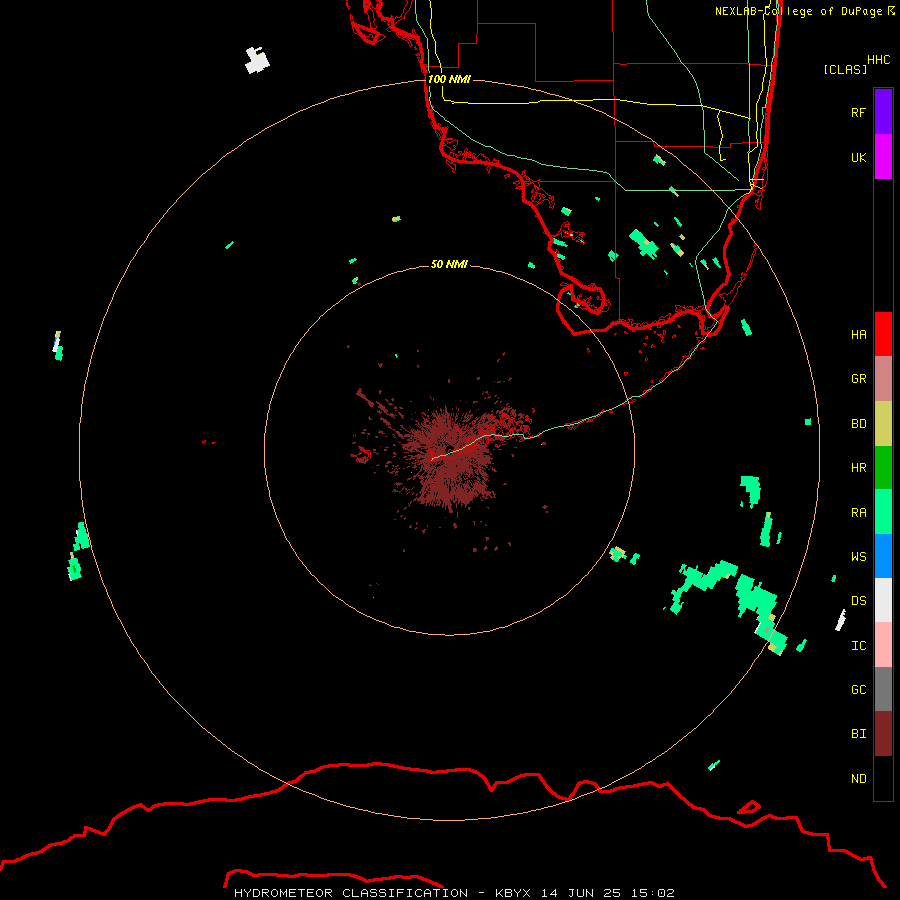Click the NEXLAB-College of DuPage credit text

[x=804, y=10]
